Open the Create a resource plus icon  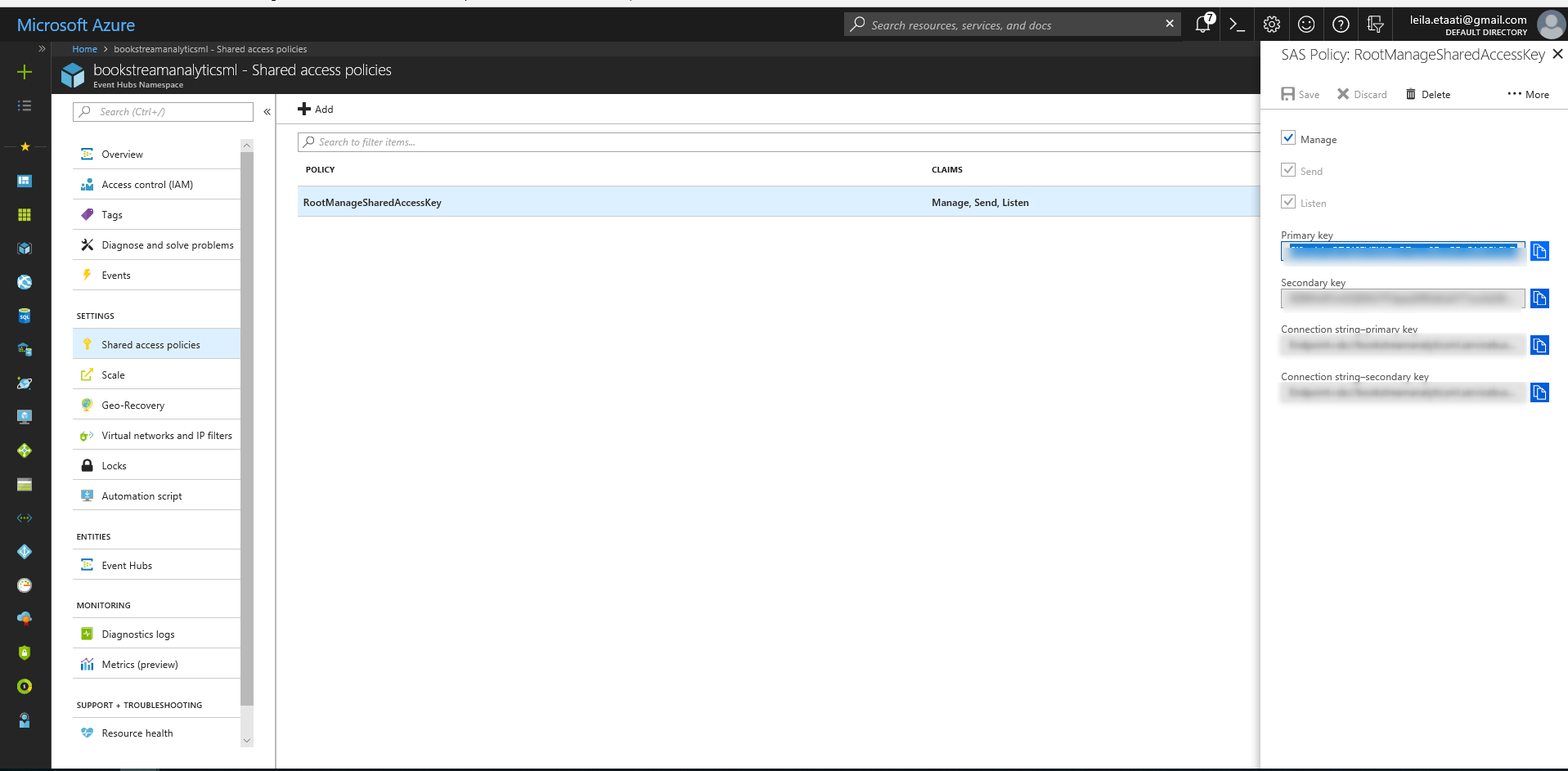coord(25,72)
